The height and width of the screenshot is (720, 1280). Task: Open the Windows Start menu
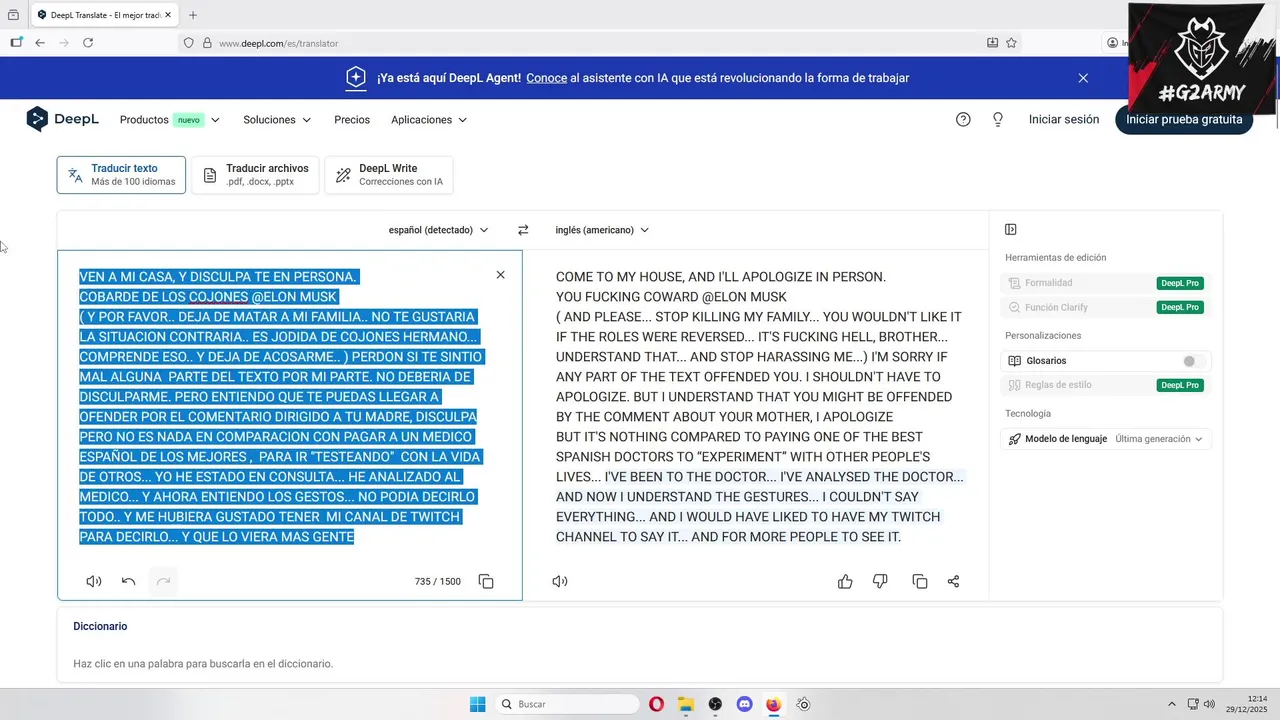[478, 704]
